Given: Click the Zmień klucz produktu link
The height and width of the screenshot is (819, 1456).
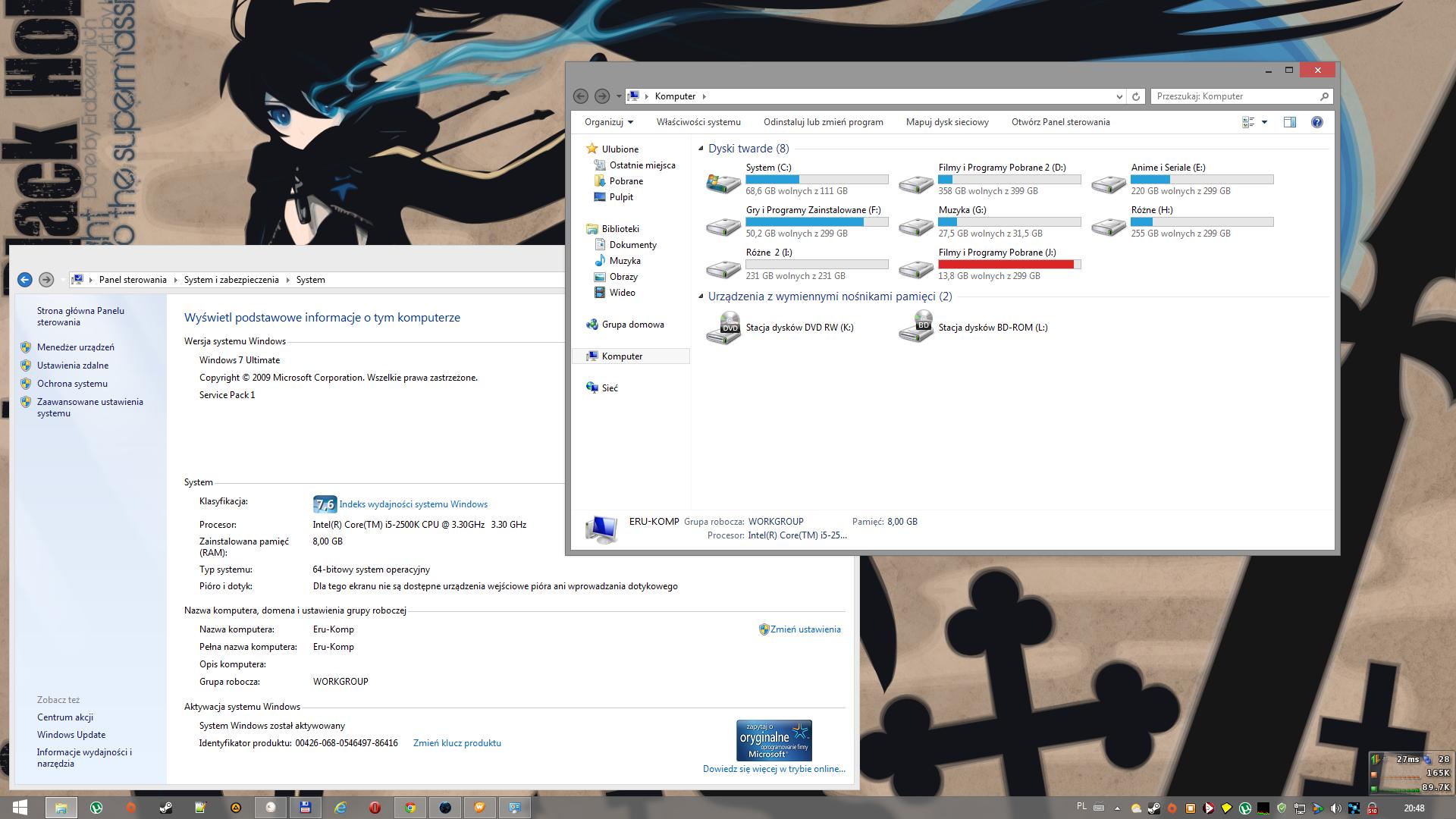Looking at the screenshot, I should [457, 743].
